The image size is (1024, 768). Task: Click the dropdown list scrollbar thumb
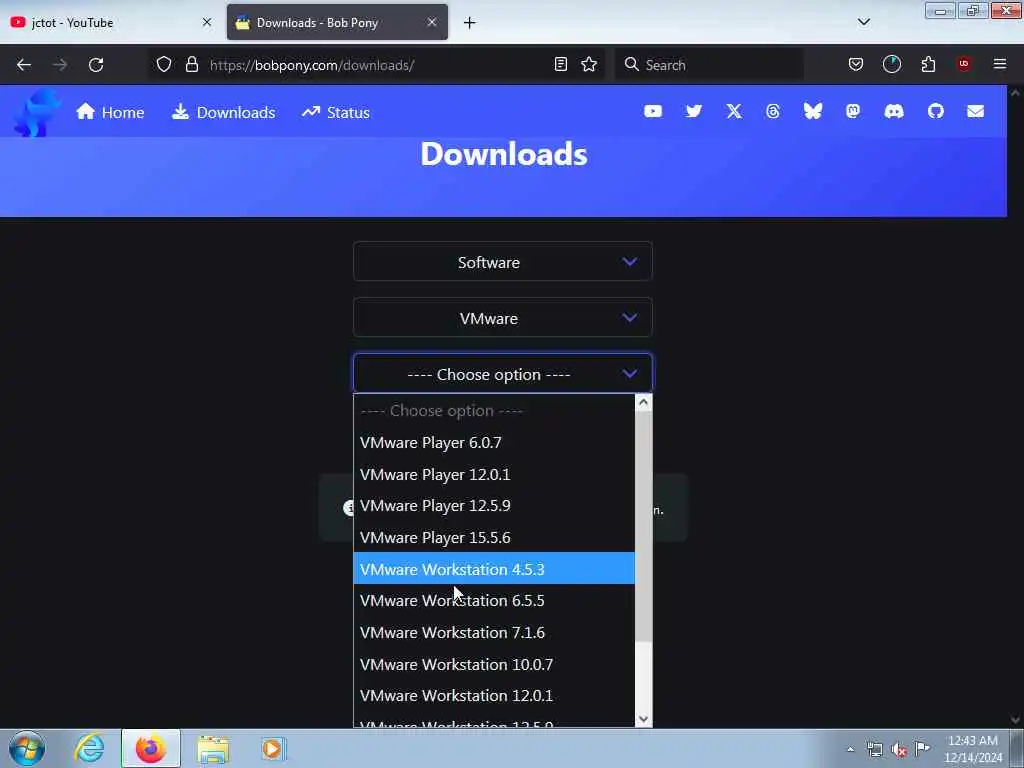[643, 526]
